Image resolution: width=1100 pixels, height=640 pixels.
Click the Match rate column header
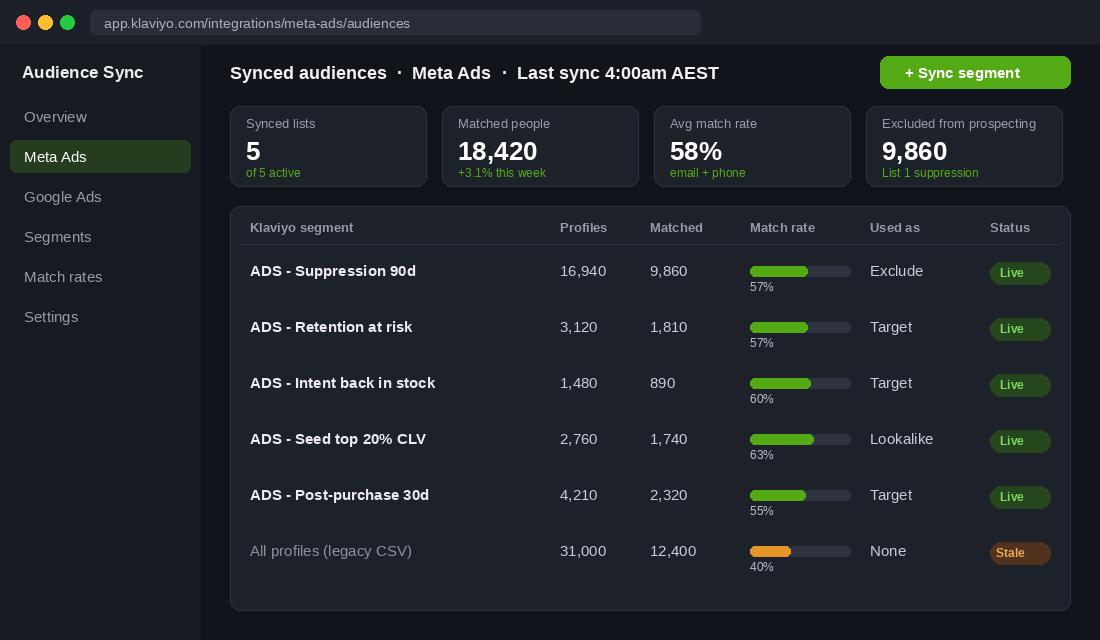tap(782, 228)
